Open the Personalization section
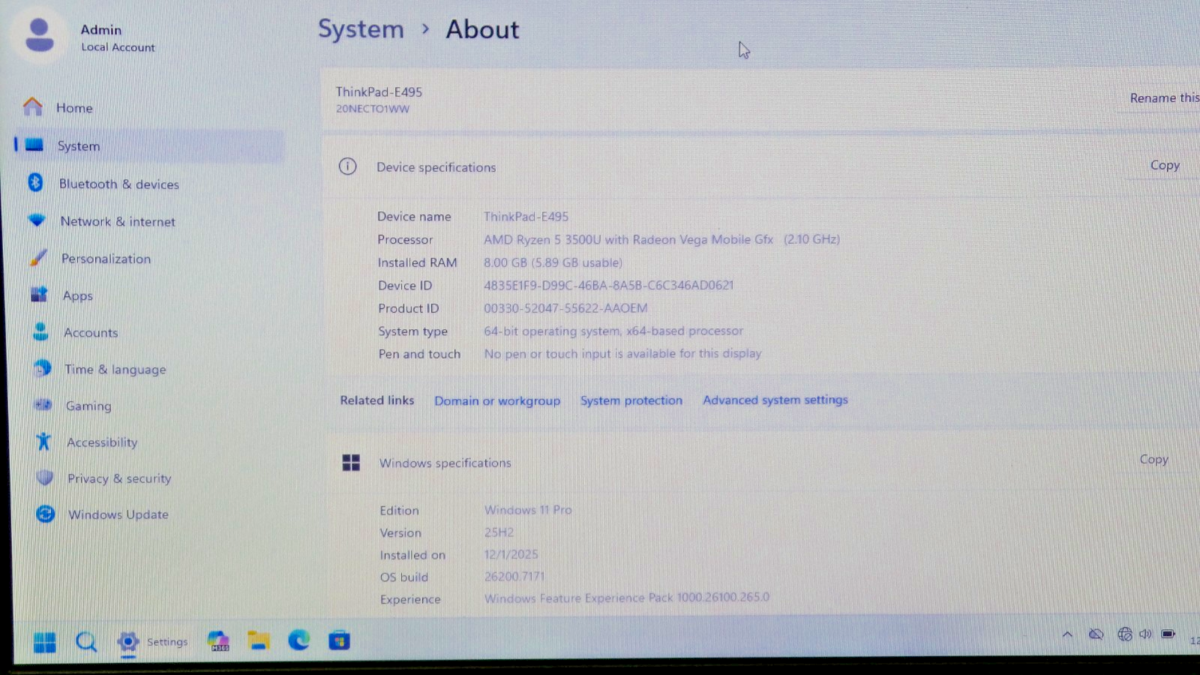 (x=105, y=259)
